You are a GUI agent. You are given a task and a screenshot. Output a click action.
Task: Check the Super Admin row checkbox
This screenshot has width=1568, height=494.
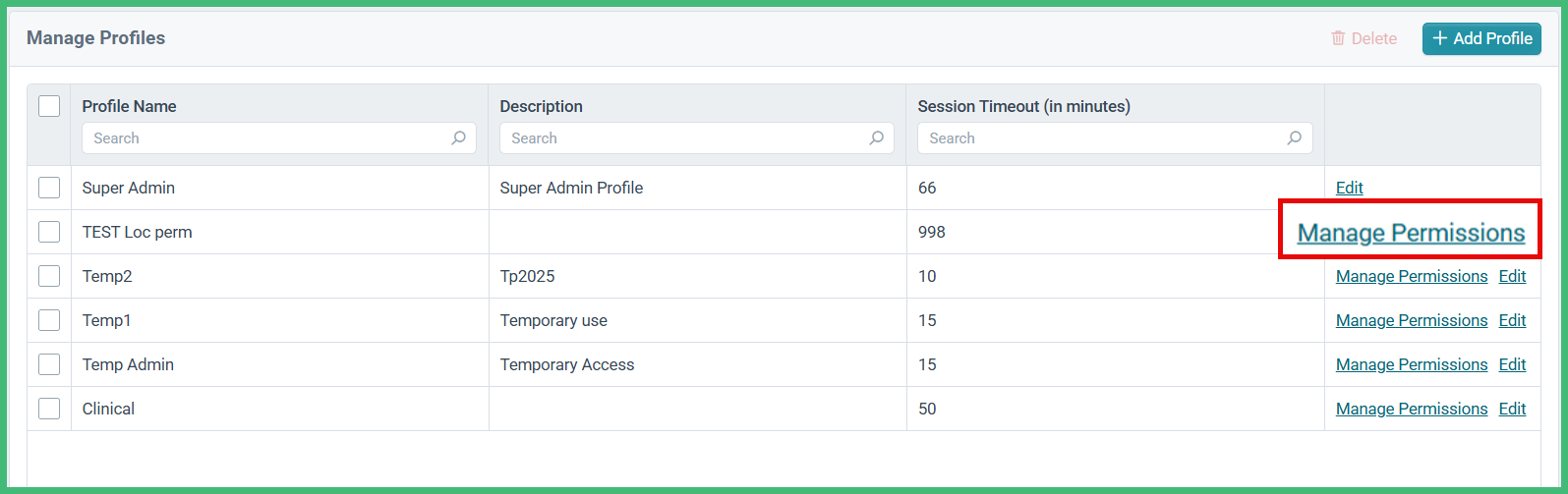49,188
